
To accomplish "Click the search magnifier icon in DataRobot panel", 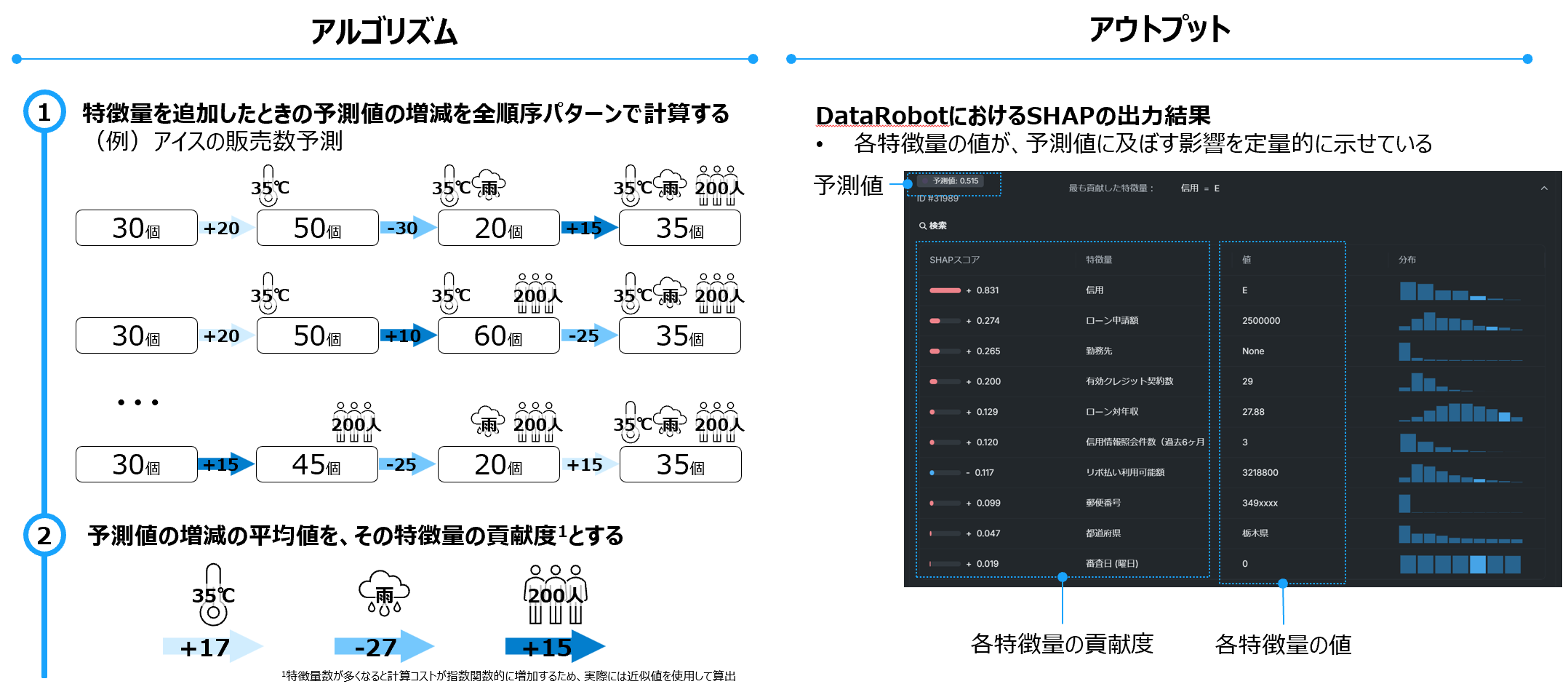I will point(922,226).
